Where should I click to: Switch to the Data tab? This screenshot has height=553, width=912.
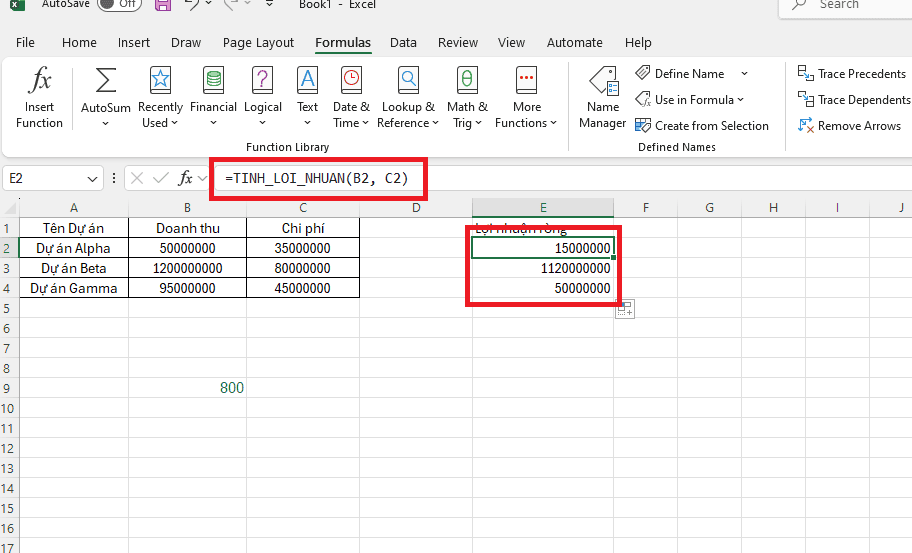tap(403, 42)
